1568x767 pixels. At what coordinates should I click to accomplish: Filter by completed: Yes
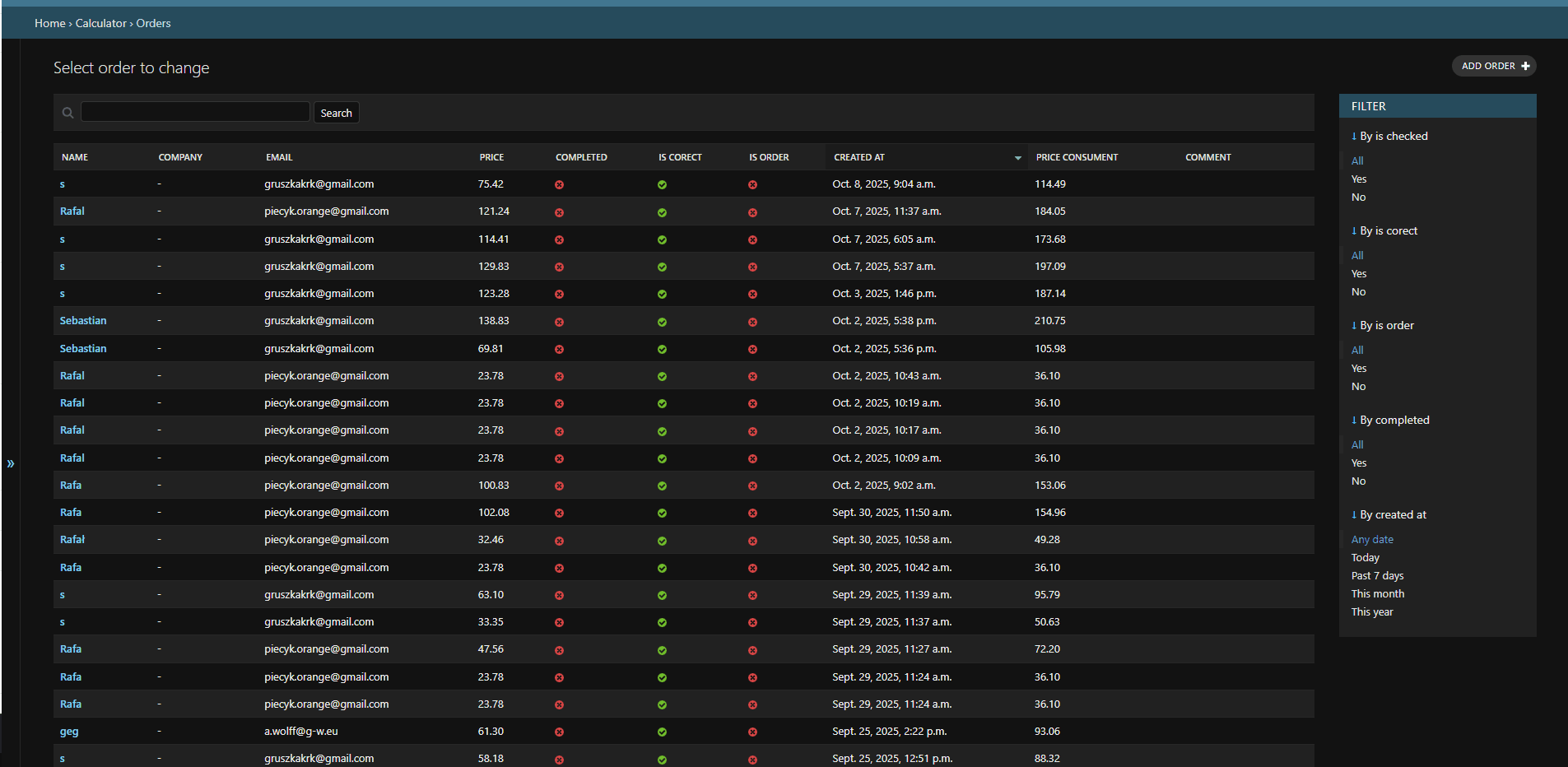click(1358, 463)
